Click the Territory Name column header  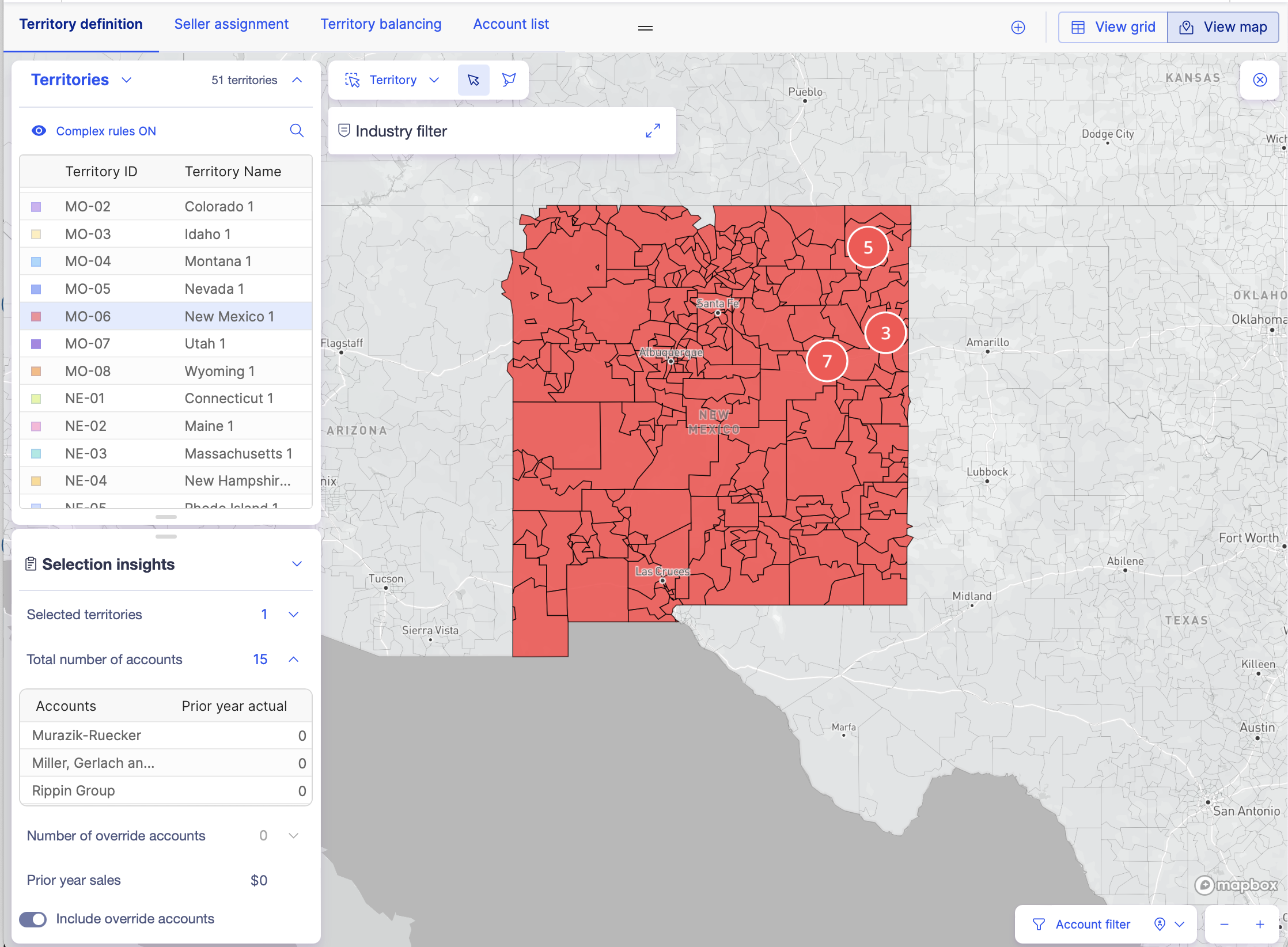(233, 172)
